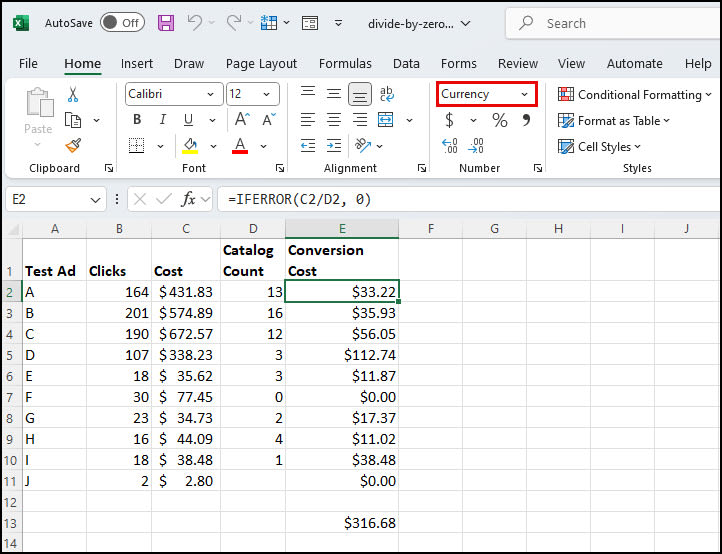Open the font size 12 dropdown
Image resolution: width=722 pixels, height=554 pixels.
coord(266,94)
